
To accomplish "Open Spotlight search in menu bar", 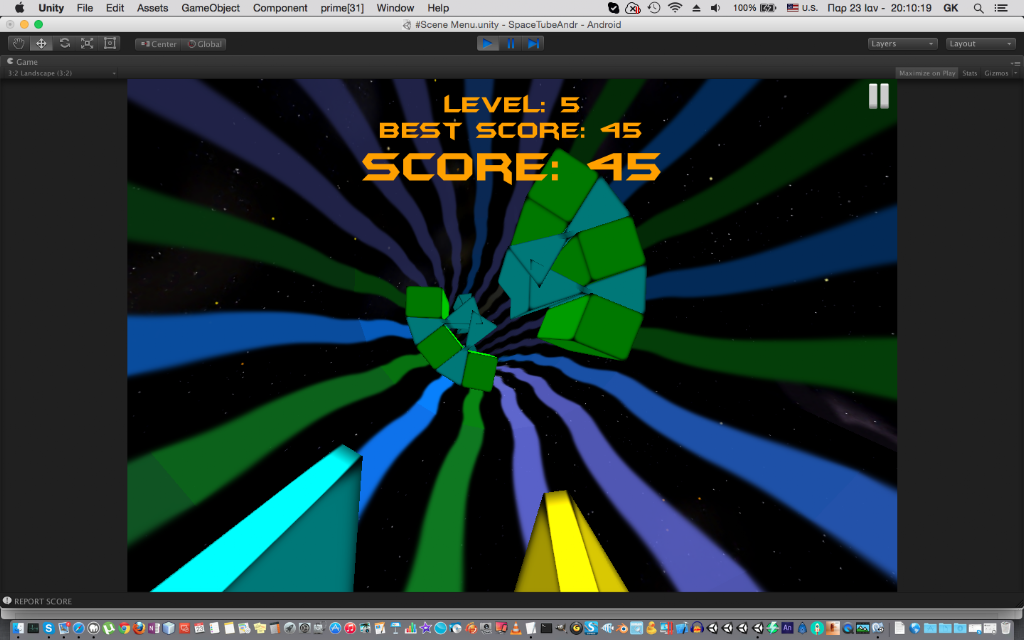I will coord(978,8).
